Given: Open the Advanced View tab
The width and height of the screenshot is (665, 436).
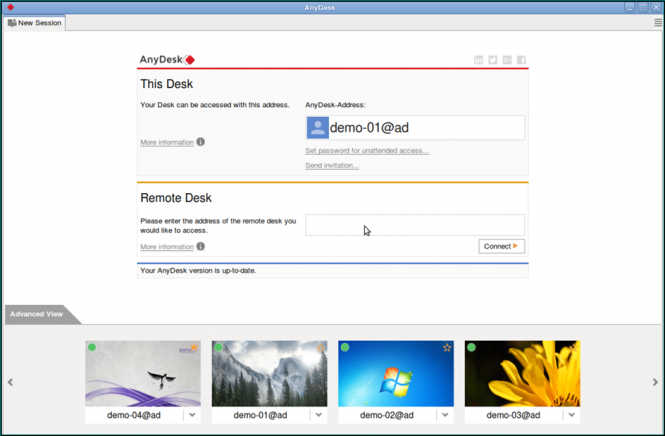Looking at the screenshot, I should pyautogui.click(x=35, y=314).
